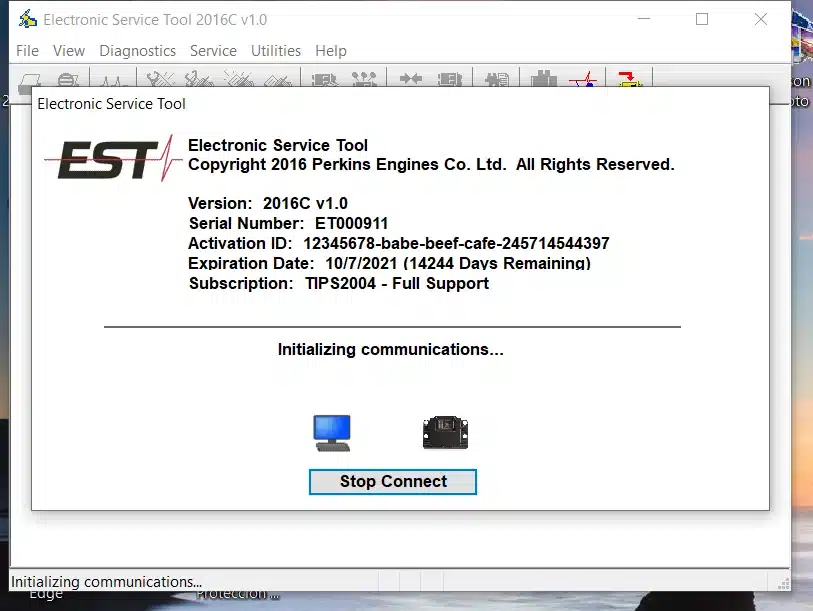Click the red arrow flash icon in toolbar

[x=629, y=80]
